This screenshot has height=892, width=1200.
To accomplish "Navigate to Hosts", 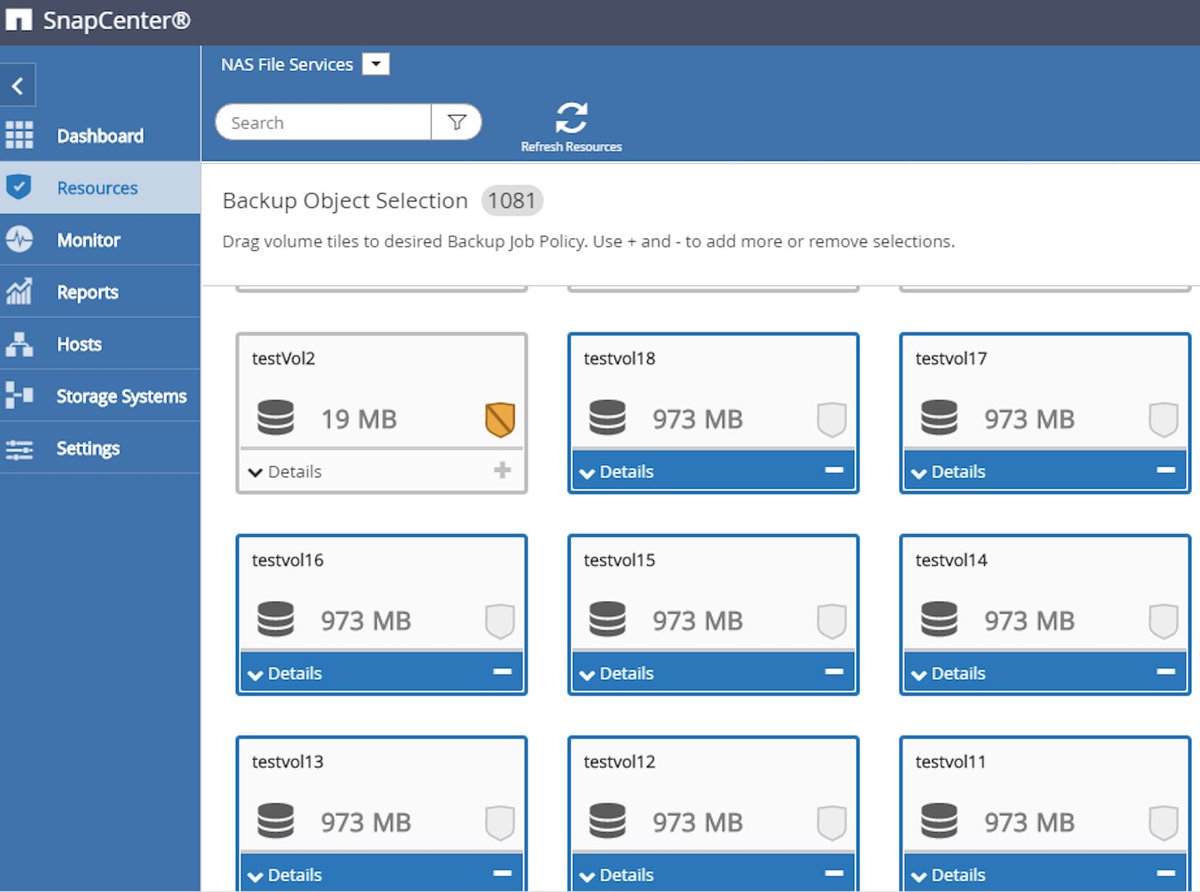I will [100, 344].
